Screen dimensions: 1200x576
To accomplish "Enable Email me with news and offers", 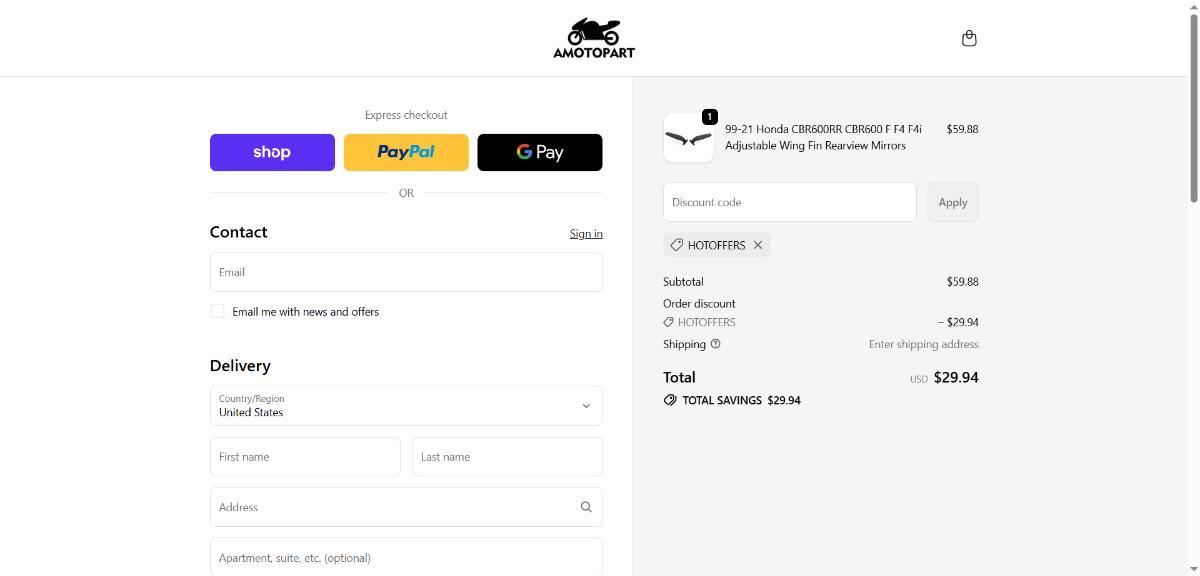I will [x=217, y=311].
